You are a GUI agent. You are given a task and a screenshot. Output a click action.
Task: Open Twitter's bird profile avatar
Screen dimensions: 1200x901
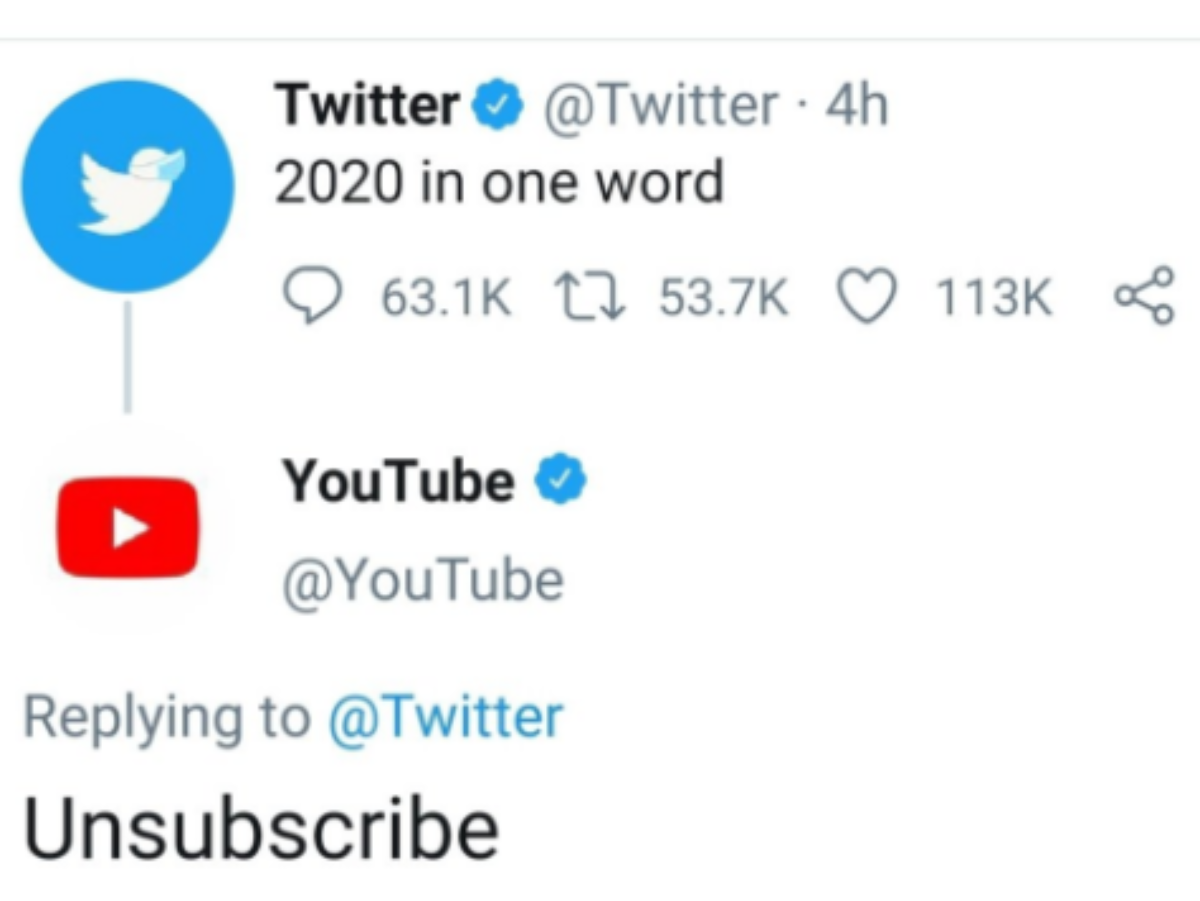128,185
